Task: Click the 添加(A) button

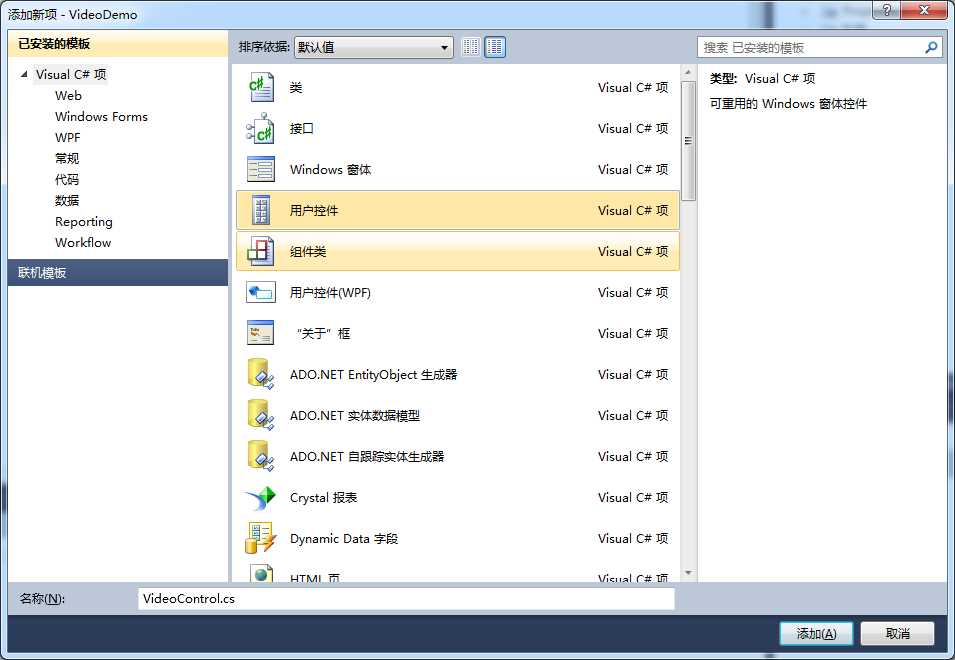Action: pyautogui.click(x=816, y=634)
